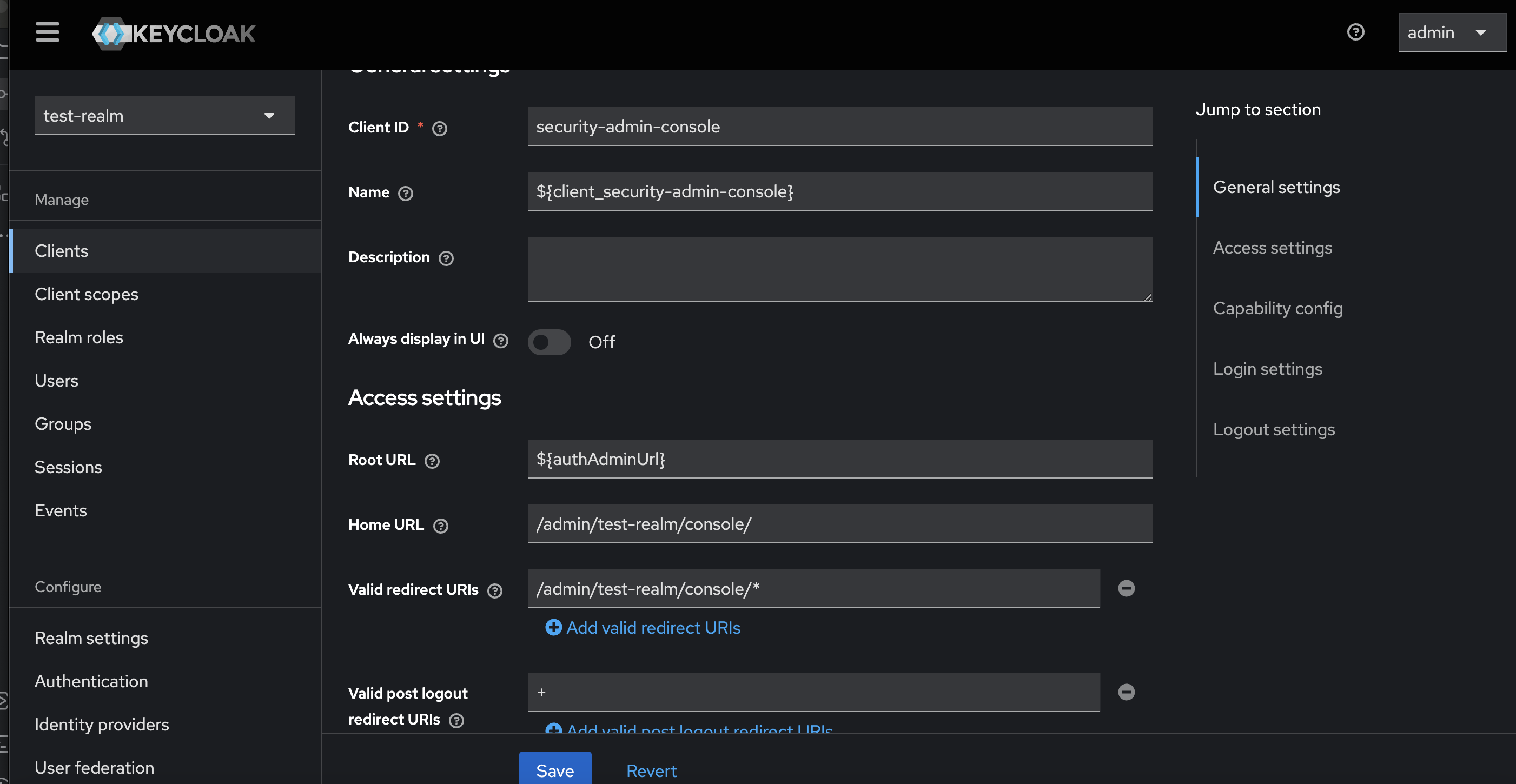Click the help icon next to Client ID
Viewport: 1516px width, 784px height.
(x=439, y=128)
